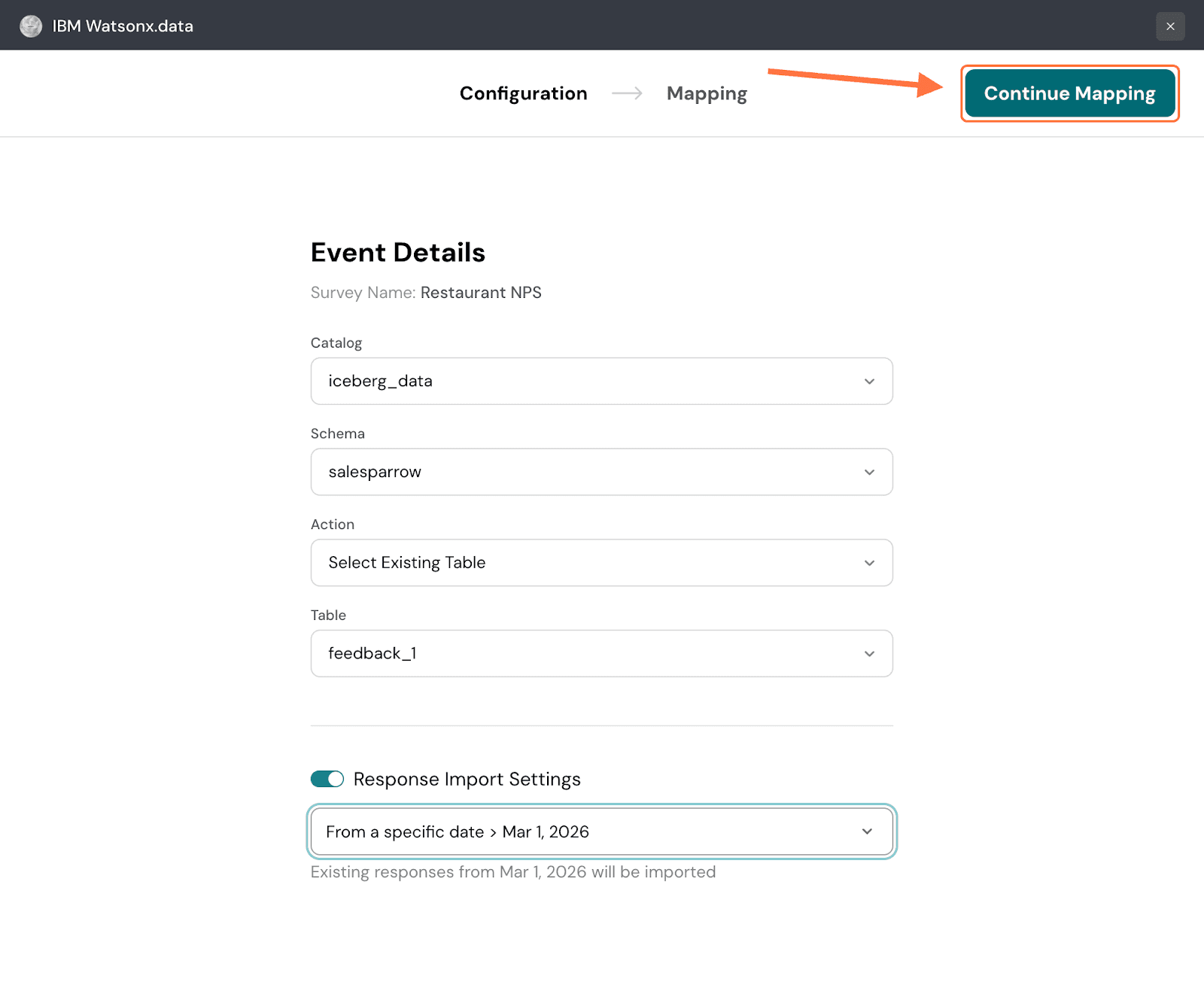Click the chevron in the Catalog field

click(x=869, y=382)
